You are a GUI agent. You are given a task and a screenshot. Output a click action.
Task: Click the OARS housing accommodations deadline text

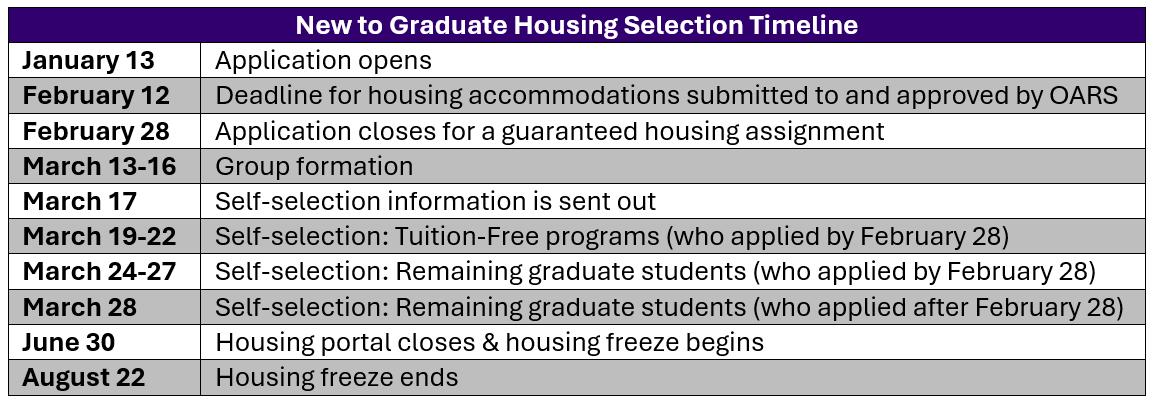click(x=667, y=96)
